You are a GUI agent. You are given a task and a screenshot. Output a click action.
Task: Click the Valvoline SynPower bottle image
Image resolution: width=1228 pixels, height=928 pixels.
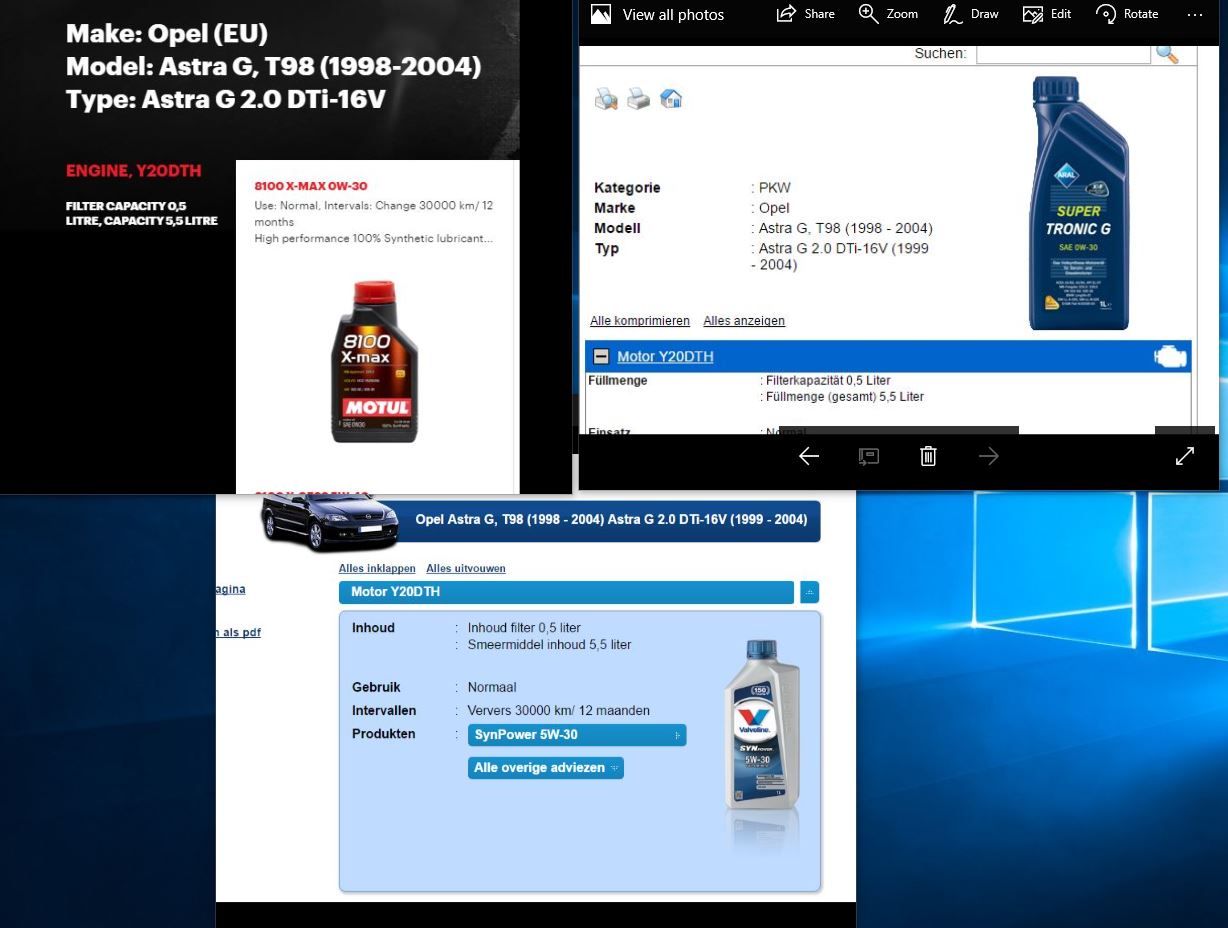(762, 725)
